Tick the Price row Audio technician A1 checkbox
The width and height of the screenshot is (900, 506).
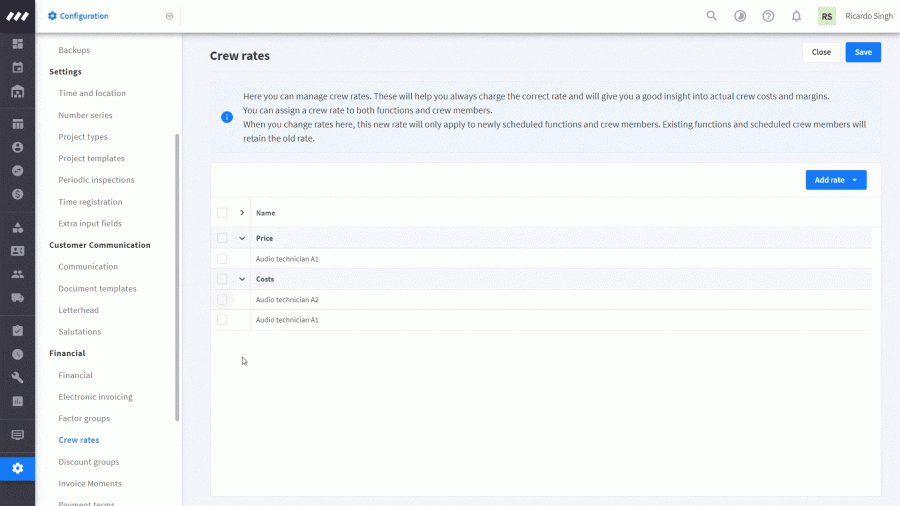pos(222,259)
